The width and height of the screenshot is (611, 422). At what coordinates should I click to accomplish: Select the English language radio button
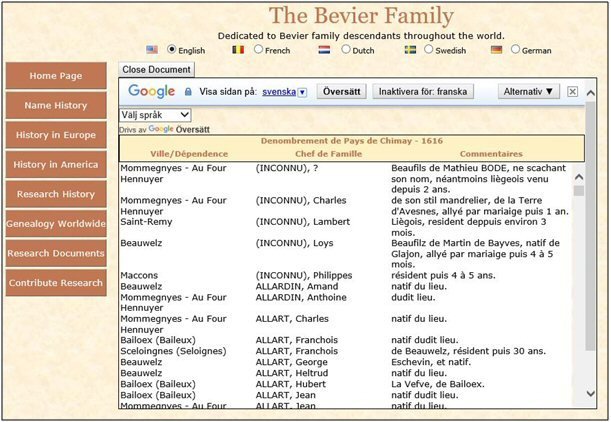tap(171, 49)
